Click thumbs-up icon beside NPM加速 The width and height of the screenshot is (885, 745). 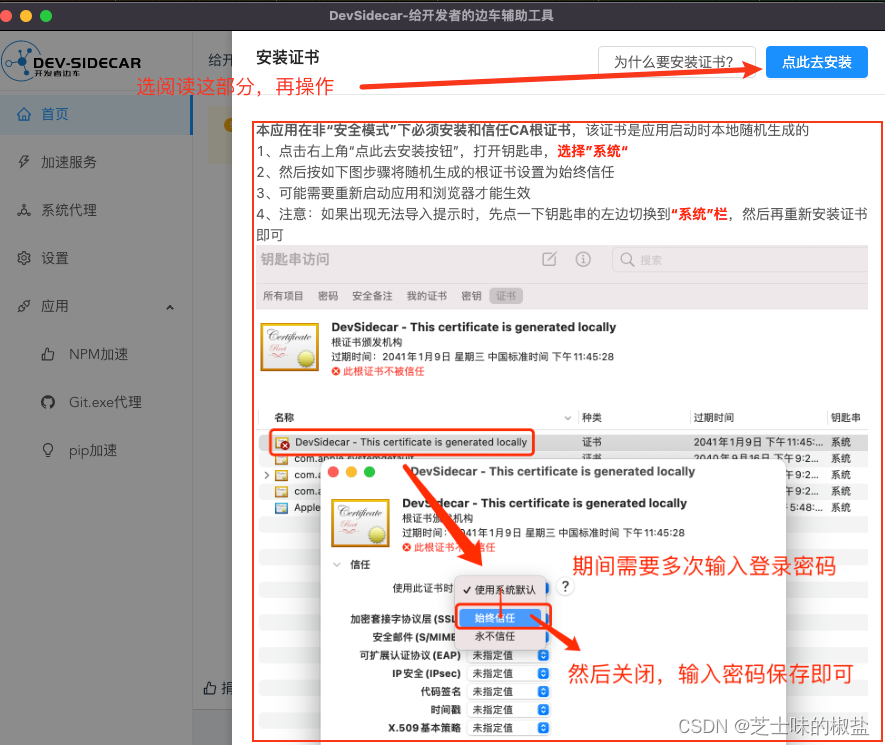(x=48, y=354)
